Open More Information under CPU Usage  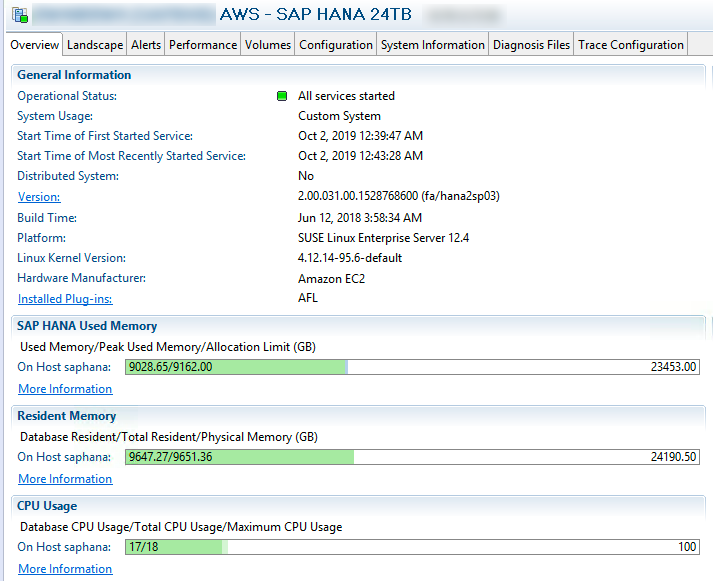[65, 569]
